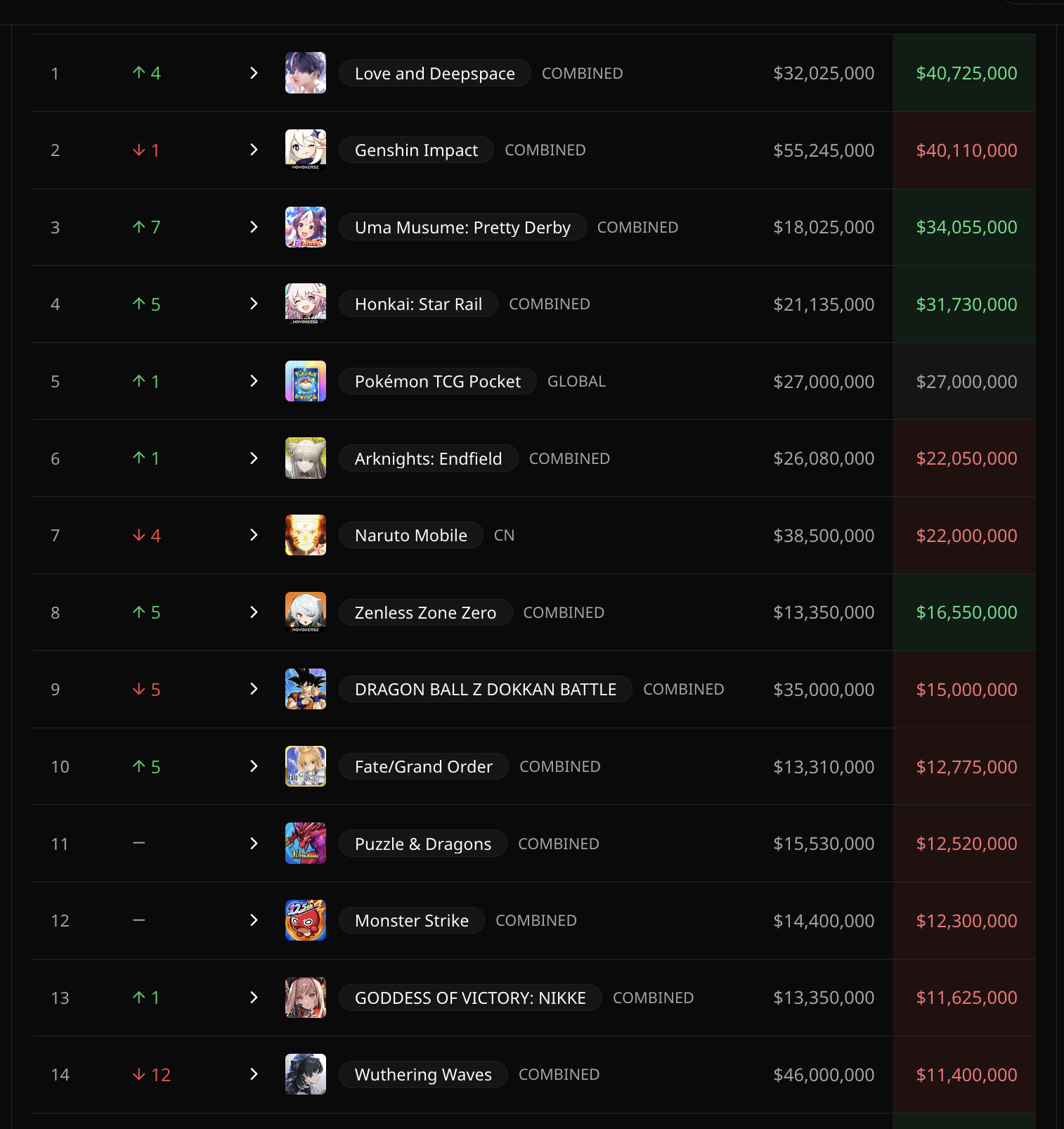This screenshot has height=1129, width=1064.
Task: Click the Wuthering Waves name label
Action: (x=423, y=1074)
